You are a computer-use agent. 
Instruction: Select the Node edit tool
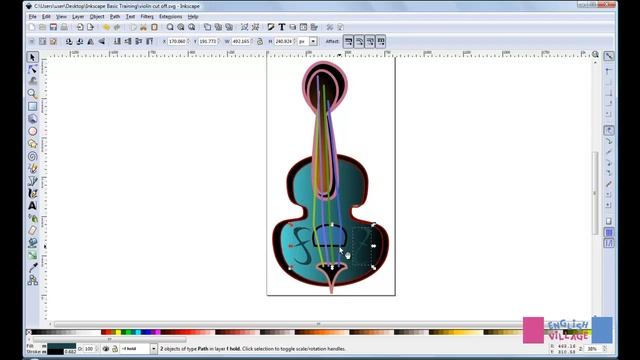(x=33, y=69)
